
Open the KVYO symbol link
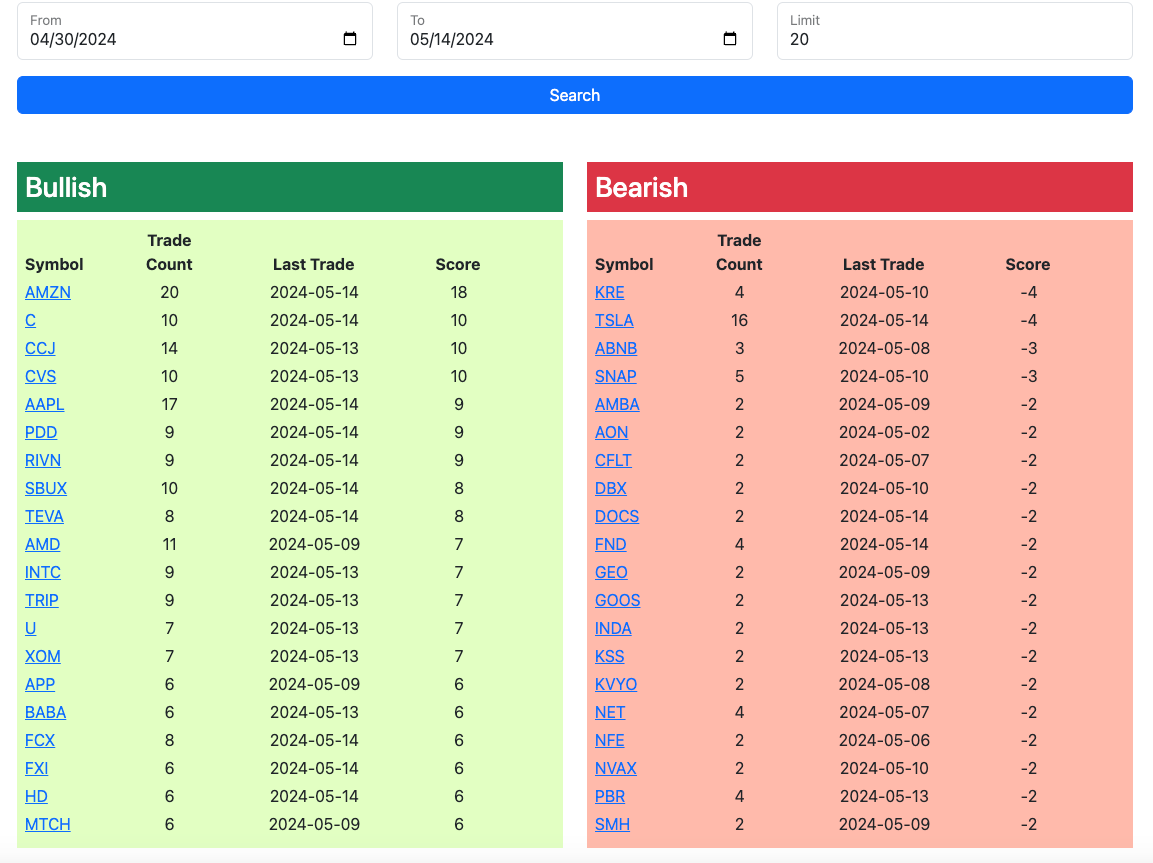pyautogui.click(x=616, y=684)
